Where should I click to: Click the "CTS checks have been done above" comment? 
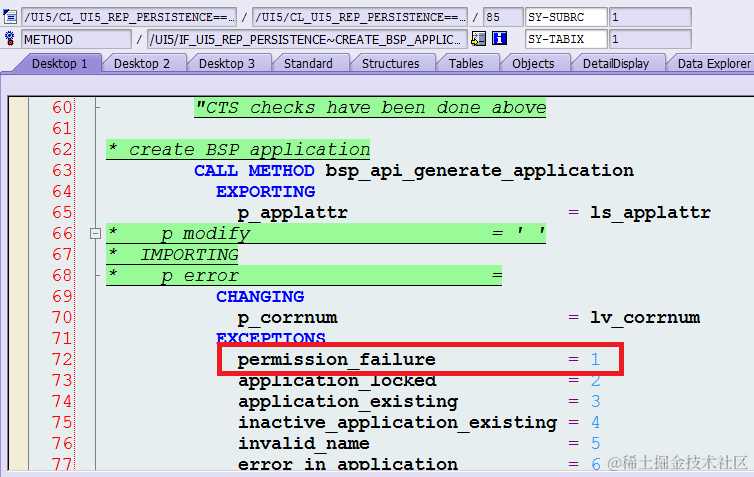370,108
